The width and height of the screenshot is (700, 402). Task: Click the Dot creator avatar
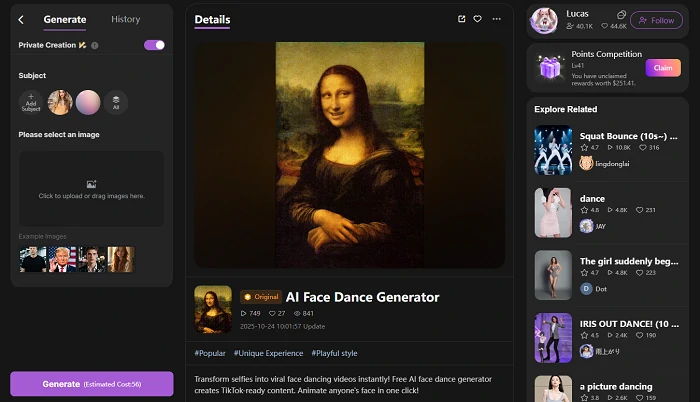(x=586, y=289)
